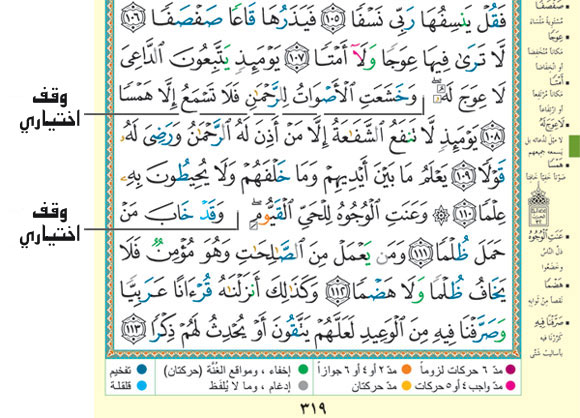Click legend text 'مدّ ٦ حركات لزوماً'

coord(462,370)
